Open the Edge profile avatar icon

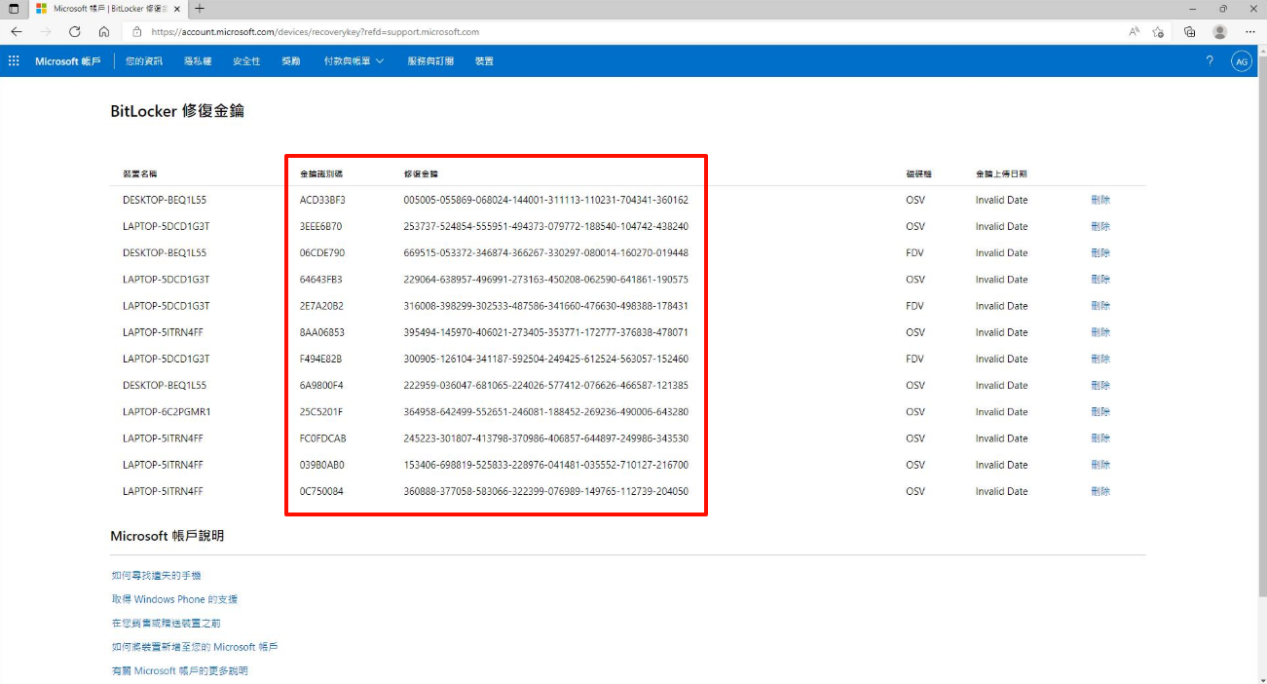click(x=1220, y=32)
